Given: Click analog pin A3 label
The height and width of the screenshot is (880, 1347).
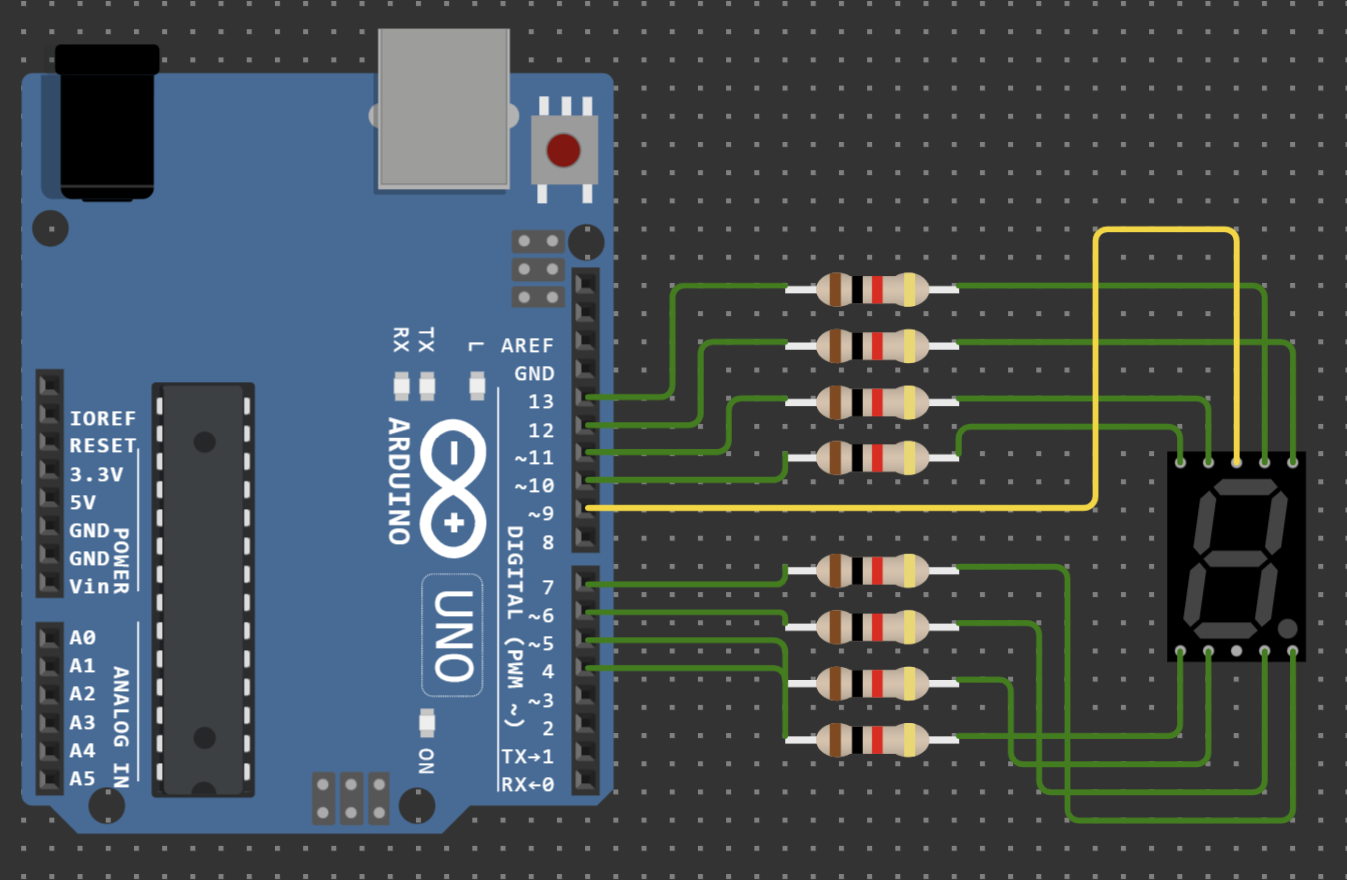Looking at the screenshot, I should [83, 721].
